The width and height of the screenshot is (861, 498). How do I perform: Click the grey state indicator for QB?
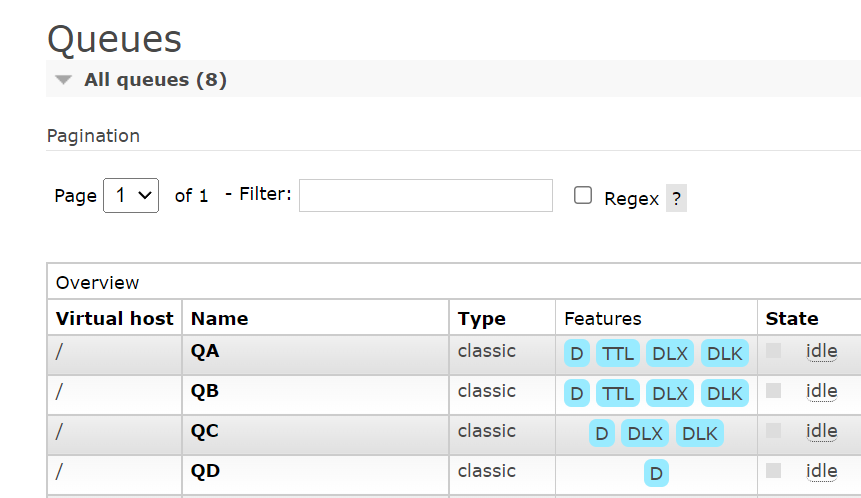click(x=773, y=390)
